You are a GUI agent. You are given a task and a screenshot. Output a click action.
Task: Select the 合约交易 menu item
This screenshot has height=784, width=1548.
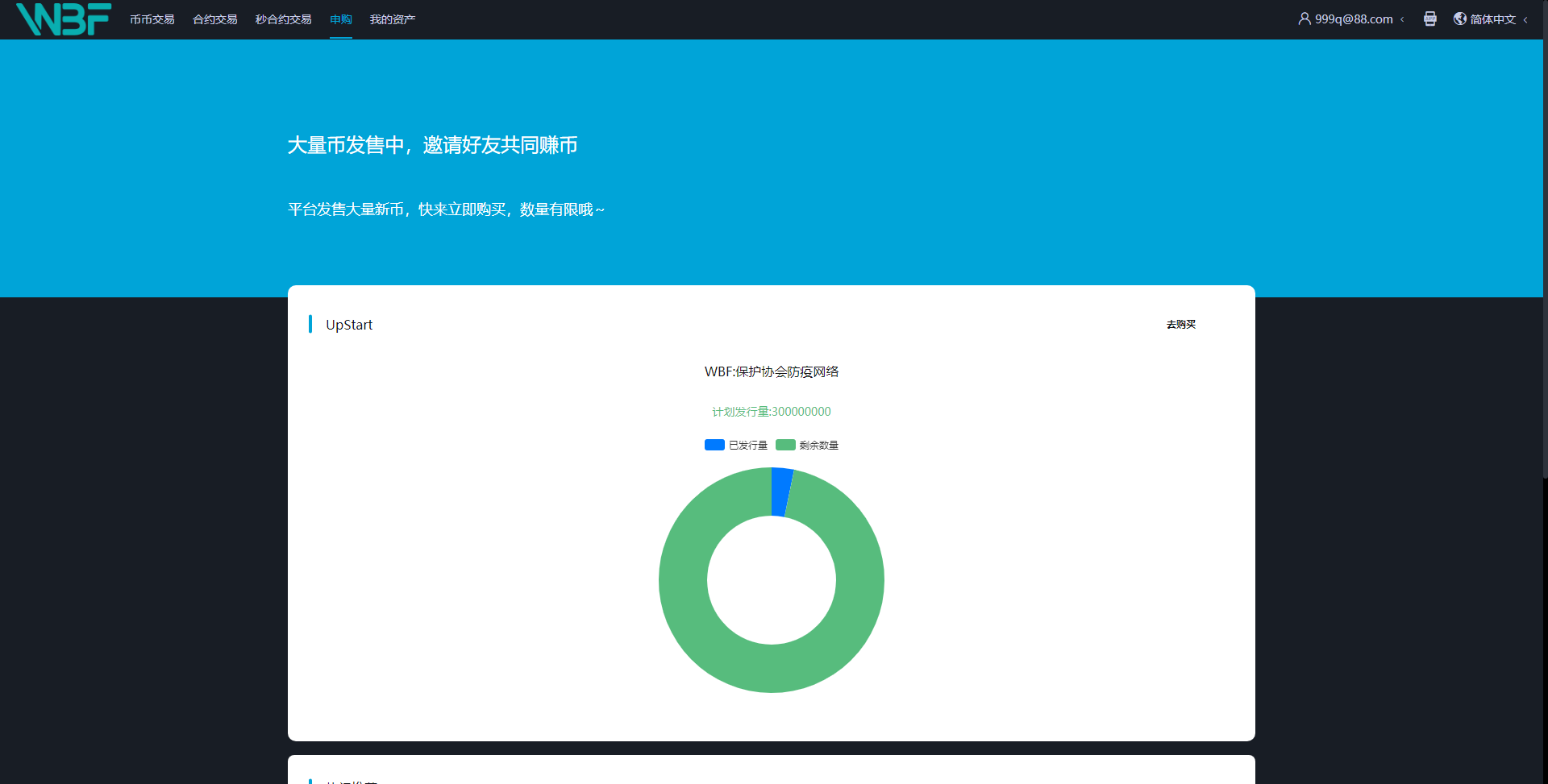[214, 19]
